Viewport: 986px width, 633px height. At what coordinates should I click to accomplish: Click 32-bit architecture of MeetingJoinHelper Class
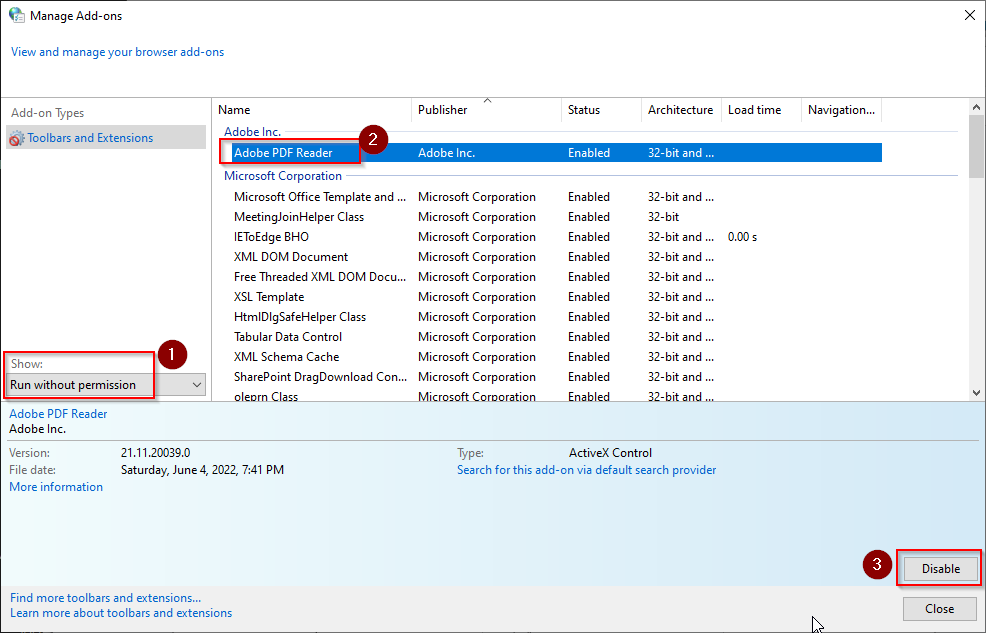tap(663, 217)
